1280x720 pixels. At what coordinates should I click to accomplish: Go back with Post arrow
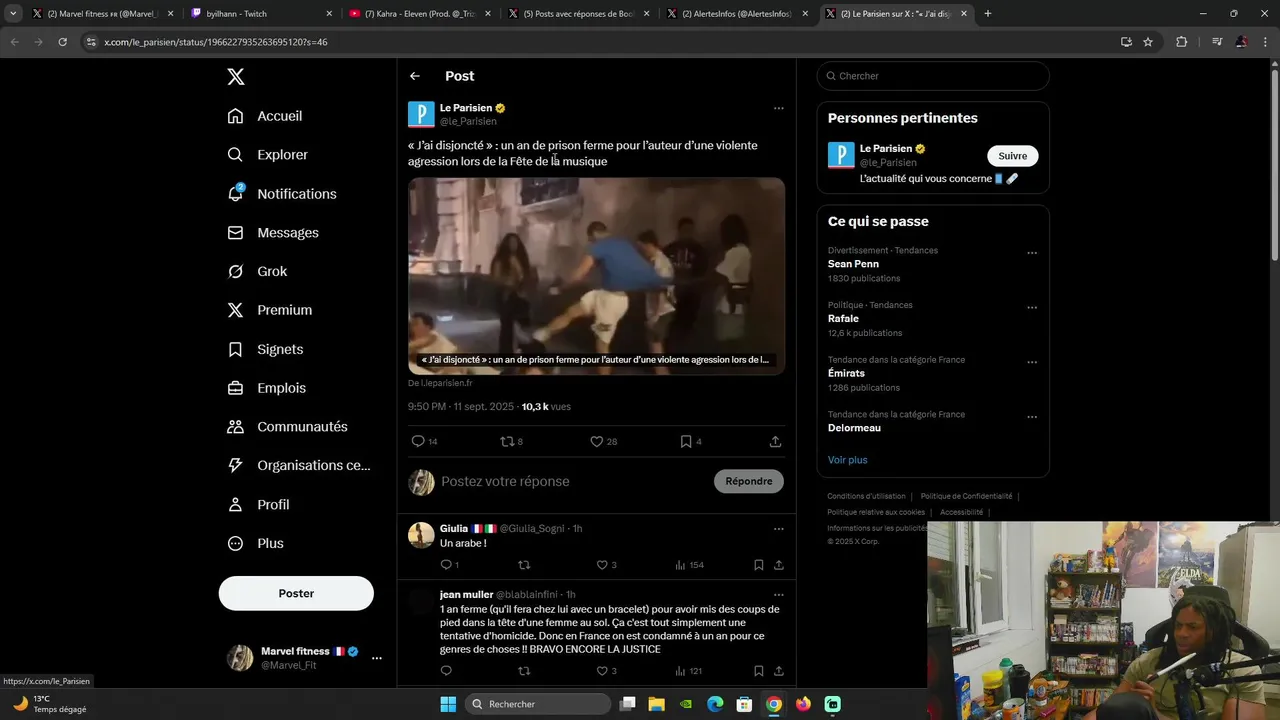(x=415, y=76)
